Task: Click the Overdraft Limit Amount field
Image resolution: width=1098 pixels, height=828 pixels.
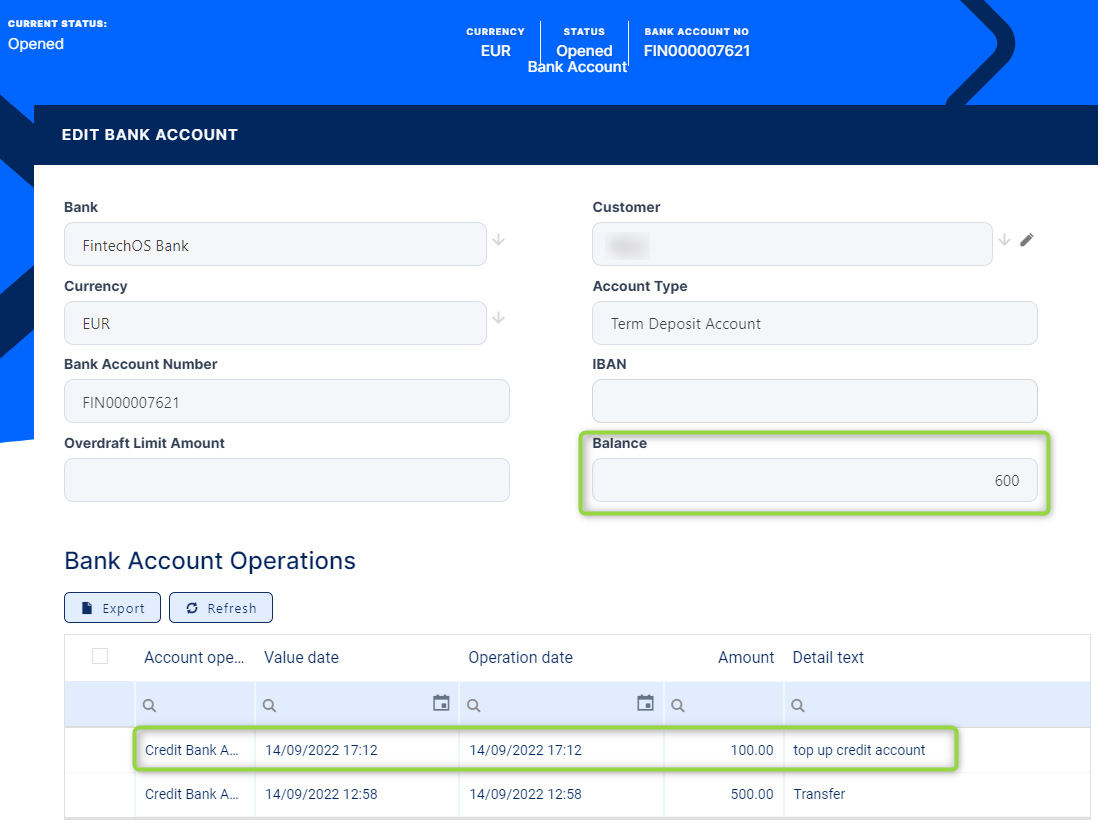Action: click(286, 480)
